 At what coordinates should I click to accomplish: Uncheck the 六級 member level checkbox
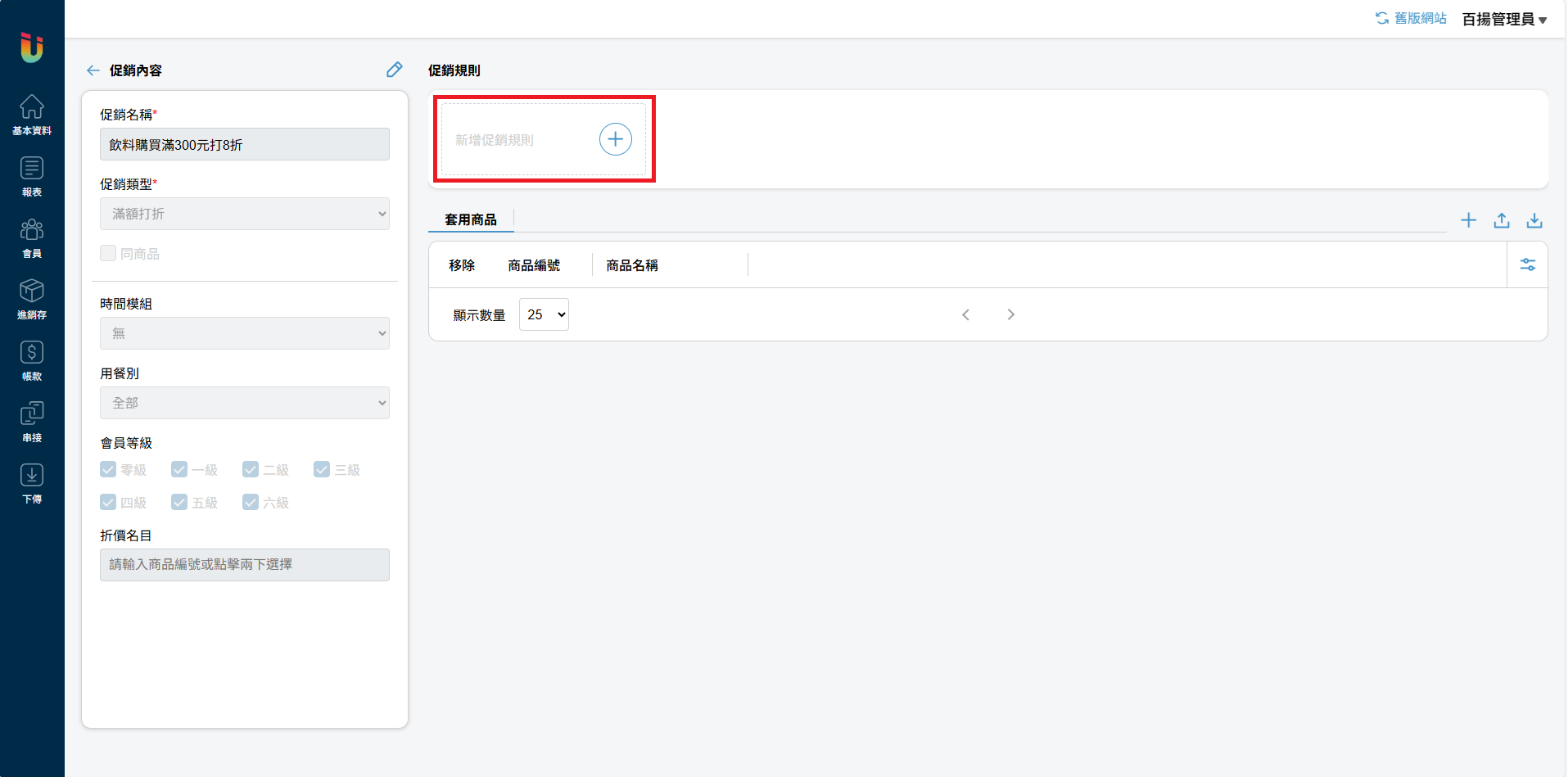[251, 502]
